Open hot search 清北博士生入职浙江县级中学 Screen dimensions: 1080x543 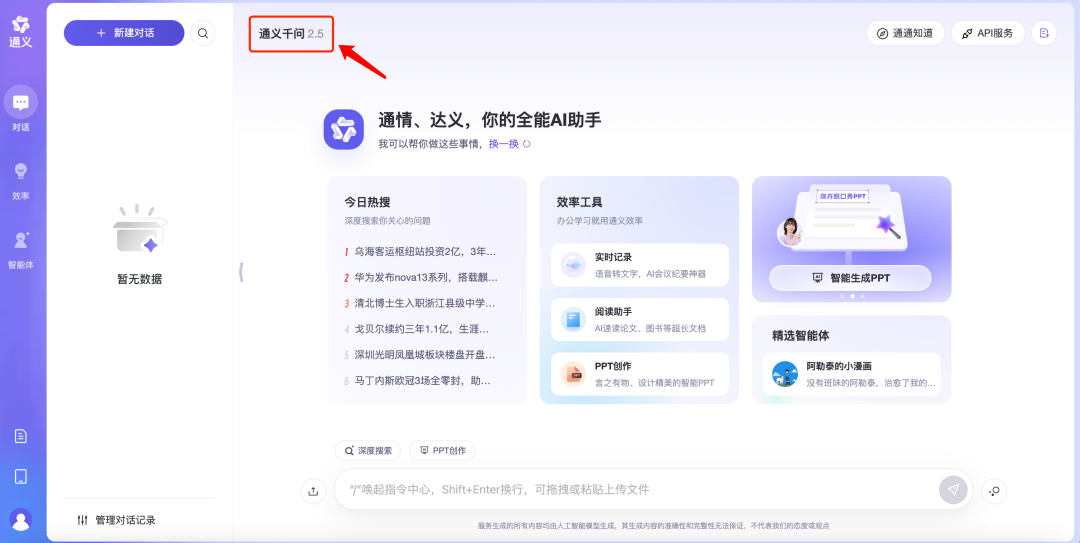[420, 303]
